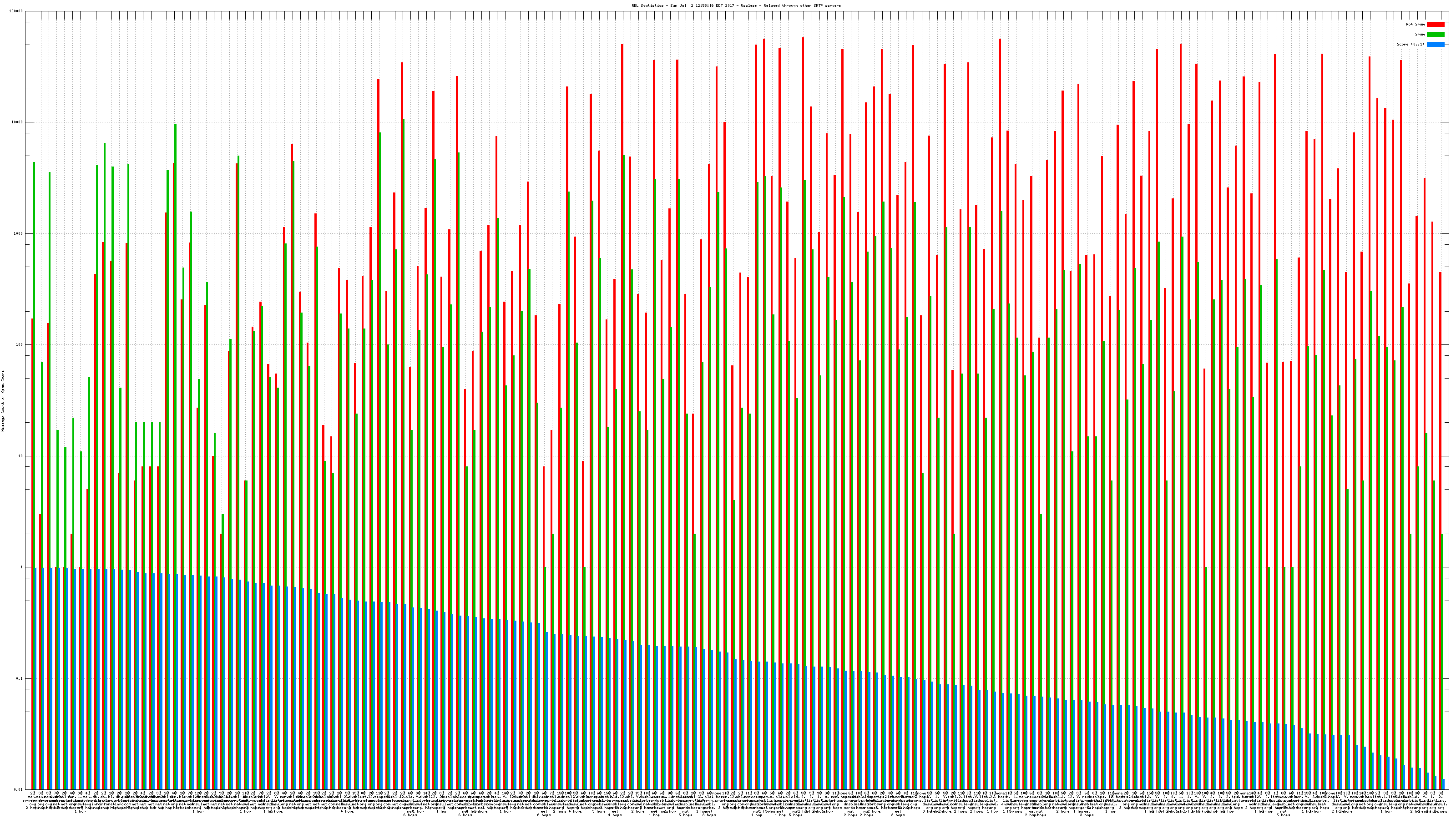
Task: Select the "Spam" legend text label
Action: [x=1420, y=35]
